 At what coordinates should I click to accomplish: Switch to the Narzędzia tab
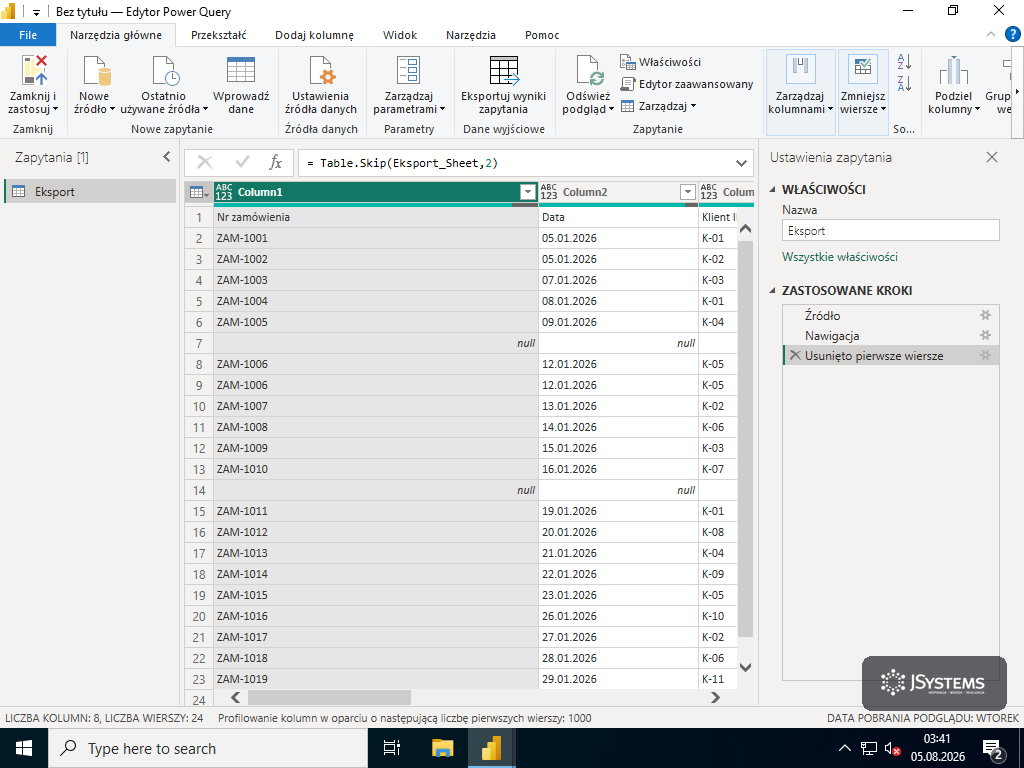471,35
